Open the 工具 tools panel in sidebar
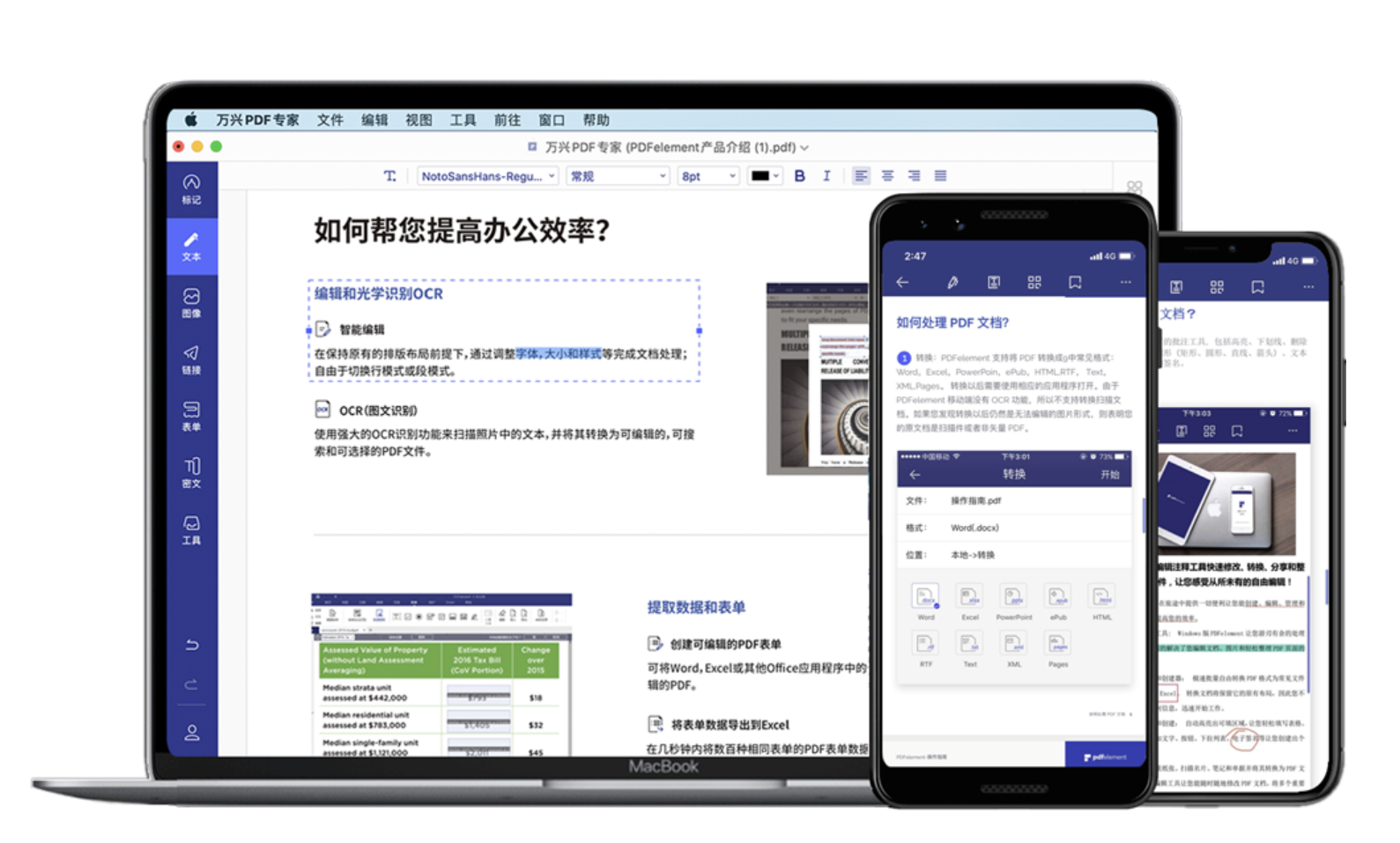 point(191,529)
